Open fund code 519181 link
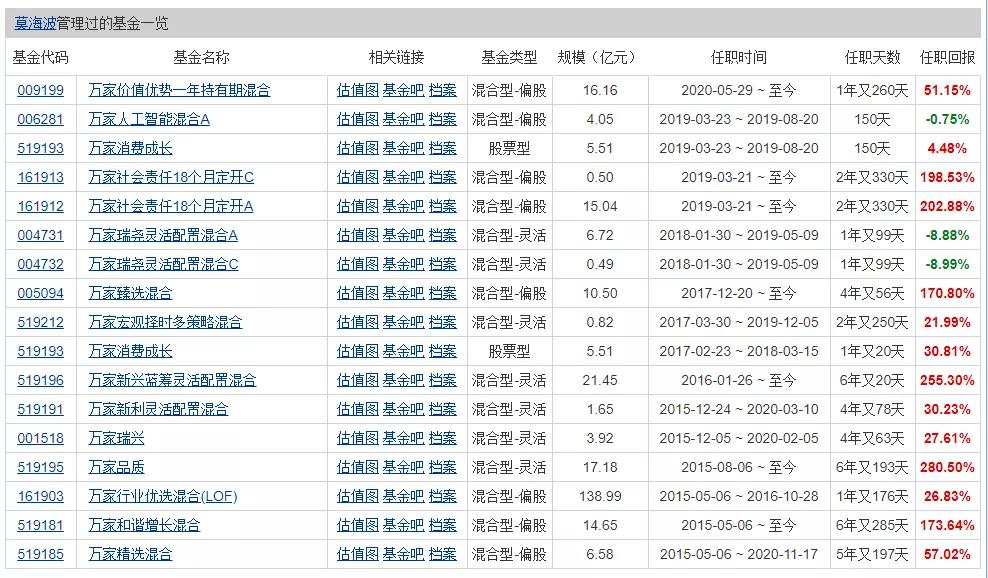Image resolution: width=988 pixels, height=578 pixels. [x=40, y=525]
